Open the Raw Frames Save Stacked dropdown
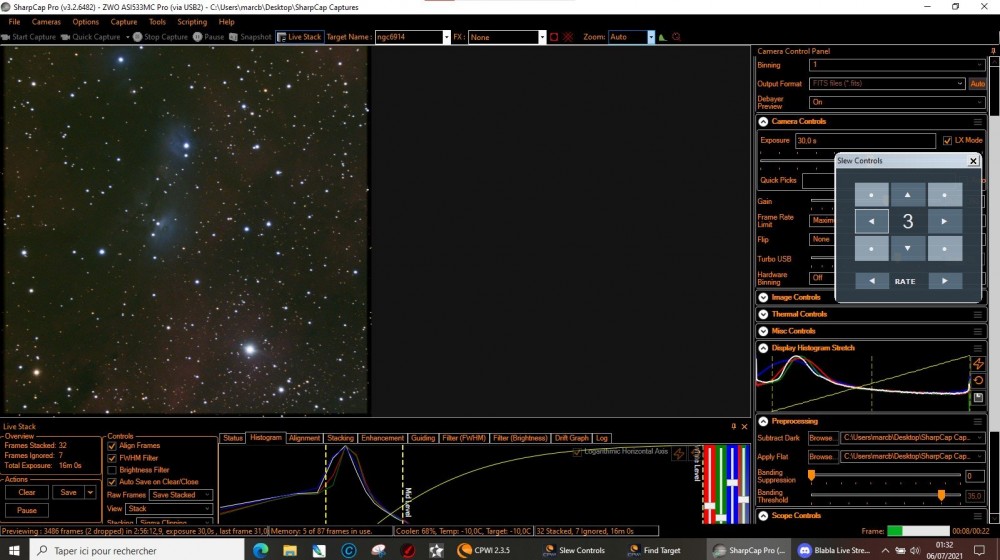 click(x=181, y=495)
